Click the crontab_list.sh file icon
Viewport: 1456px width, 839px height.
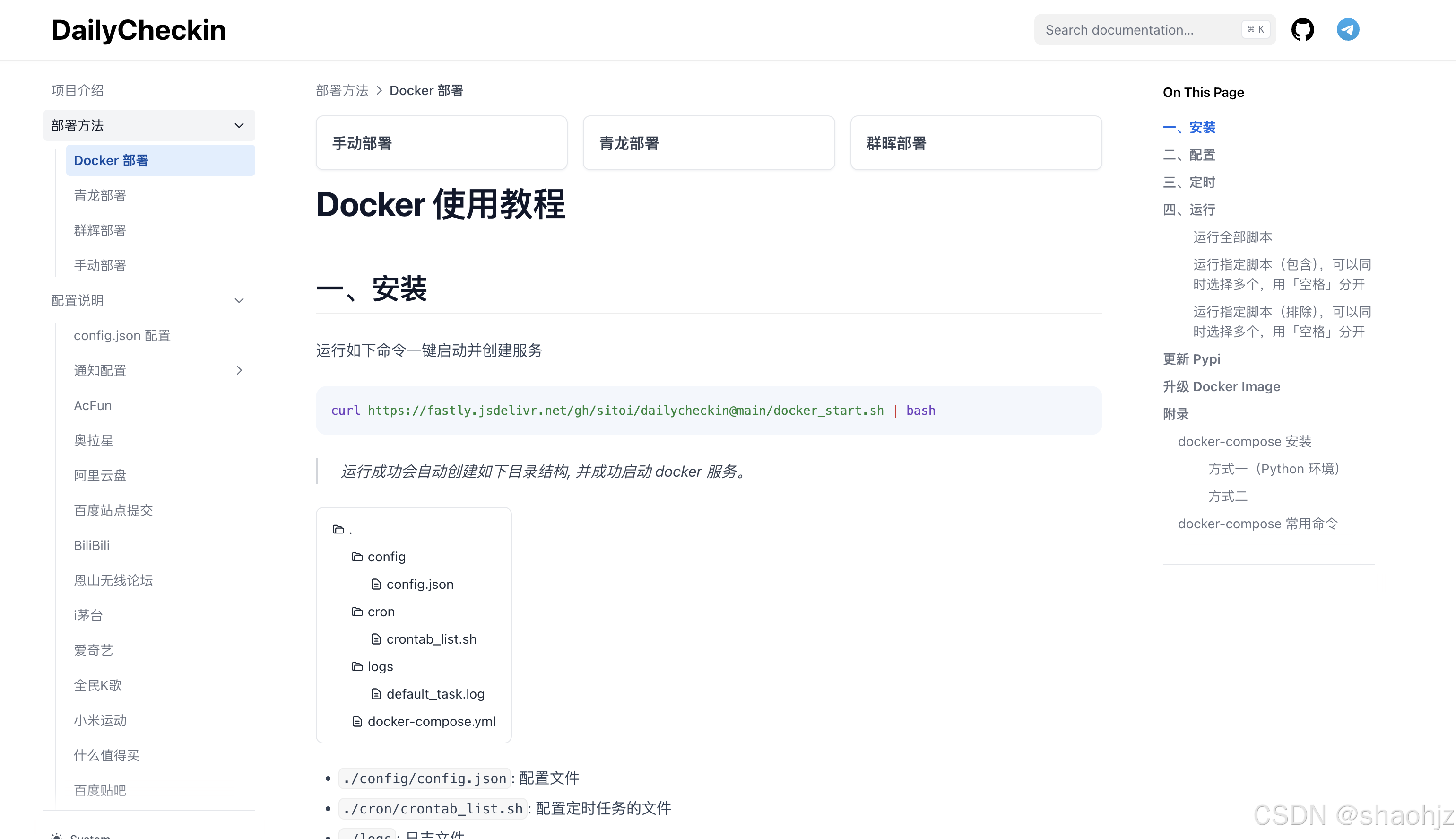tap(376, 638)
